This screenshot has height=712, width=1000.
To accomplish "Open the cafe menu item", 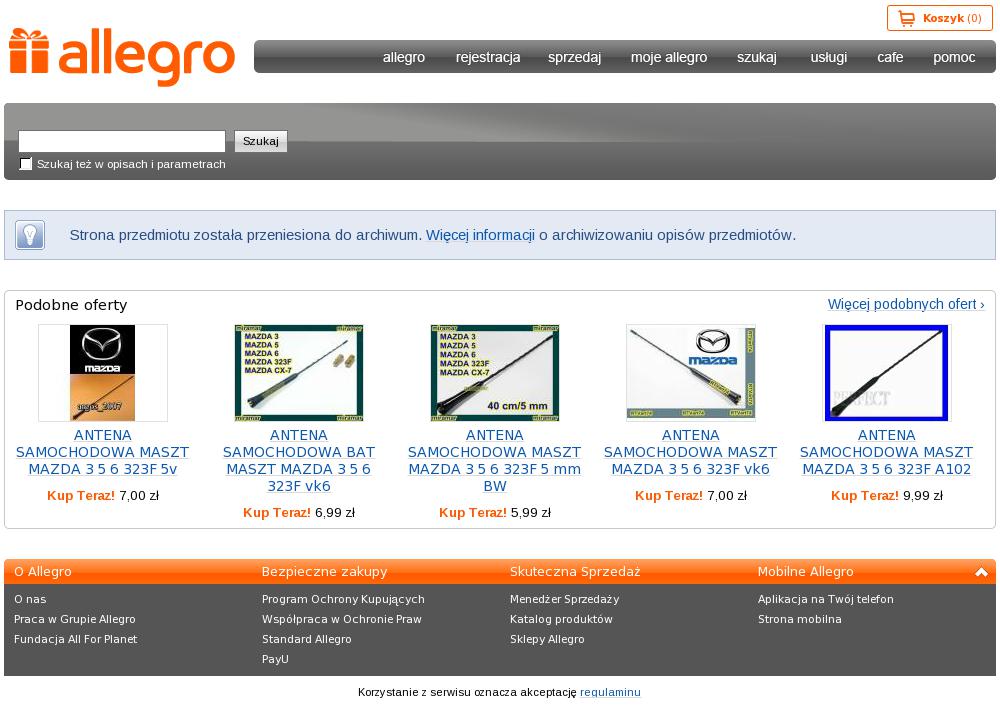I will 890,57.
